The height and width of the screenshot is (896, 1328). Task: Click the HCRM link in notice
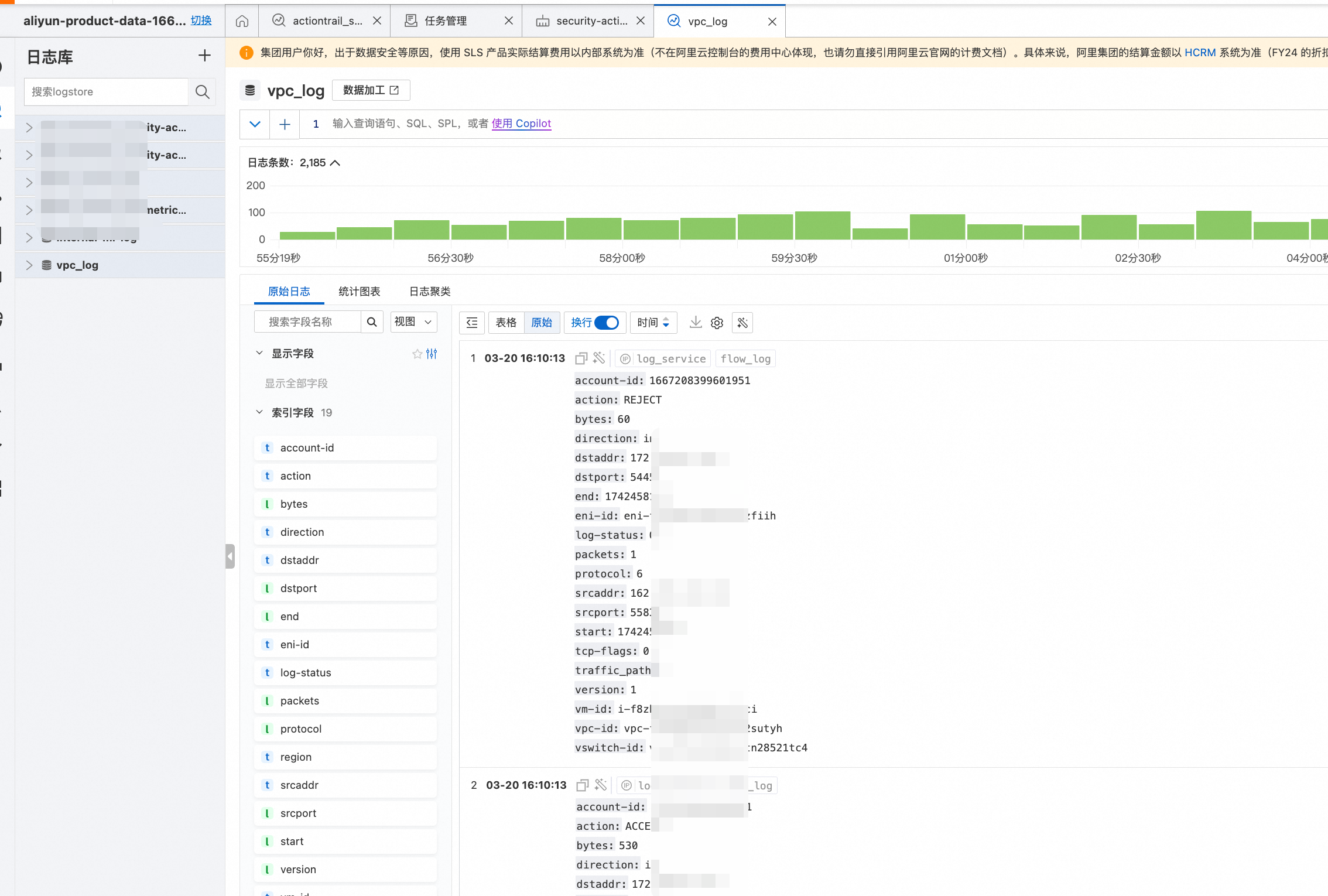pos(1200,53)
